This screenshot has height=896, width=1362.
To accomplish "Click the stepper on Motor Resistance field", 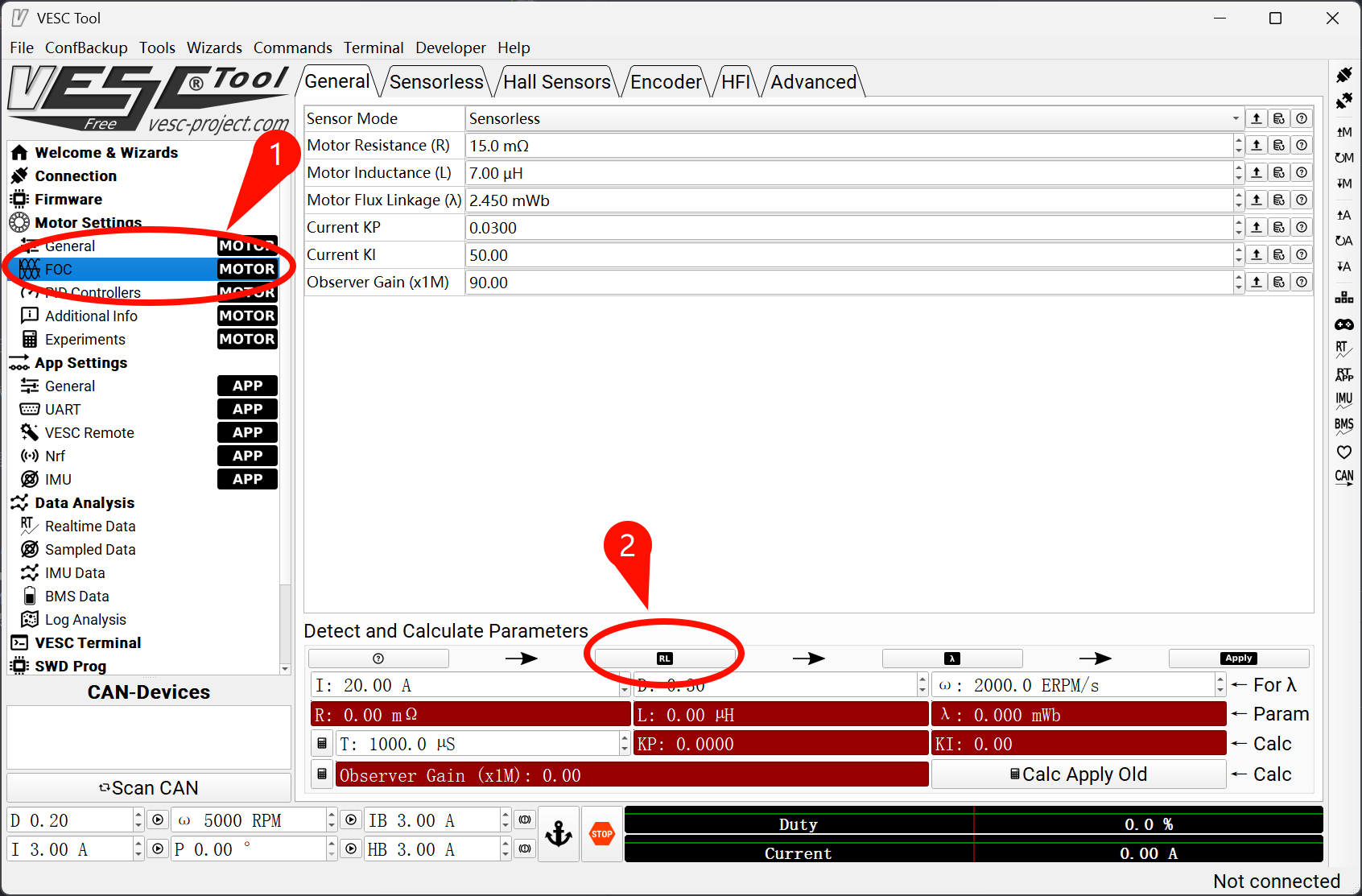I will 1239,146.
